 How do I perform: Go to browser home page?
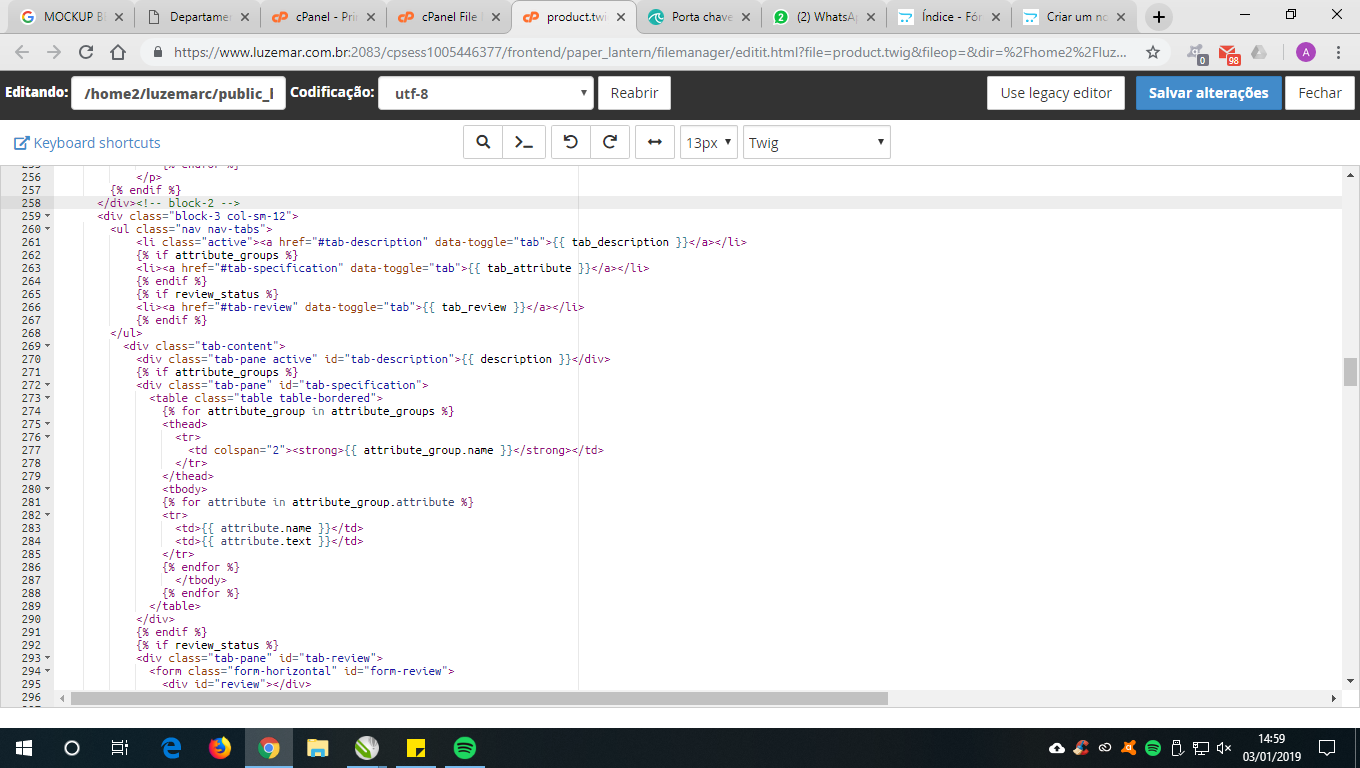click(x=118, y=53)
